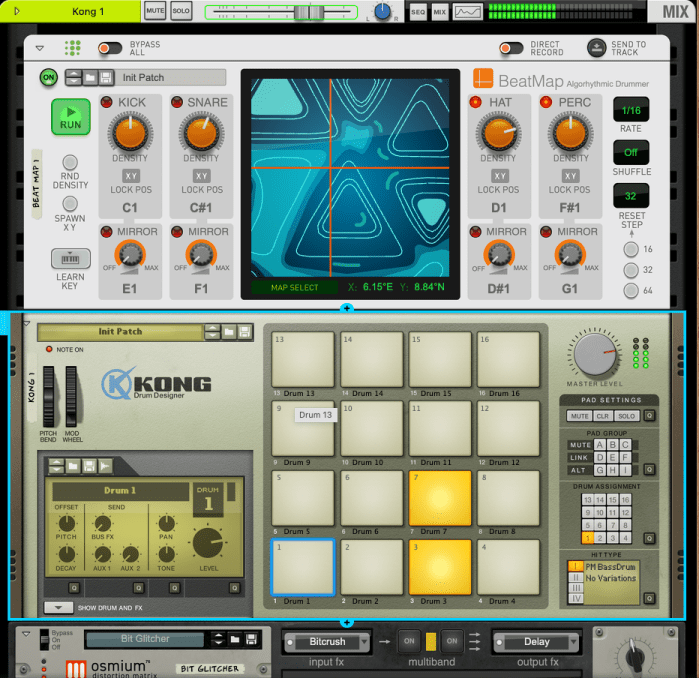Viewport: 699px width, 678px height.
Task: Click the XY lock position button under KICK
Action: point(131,175)
